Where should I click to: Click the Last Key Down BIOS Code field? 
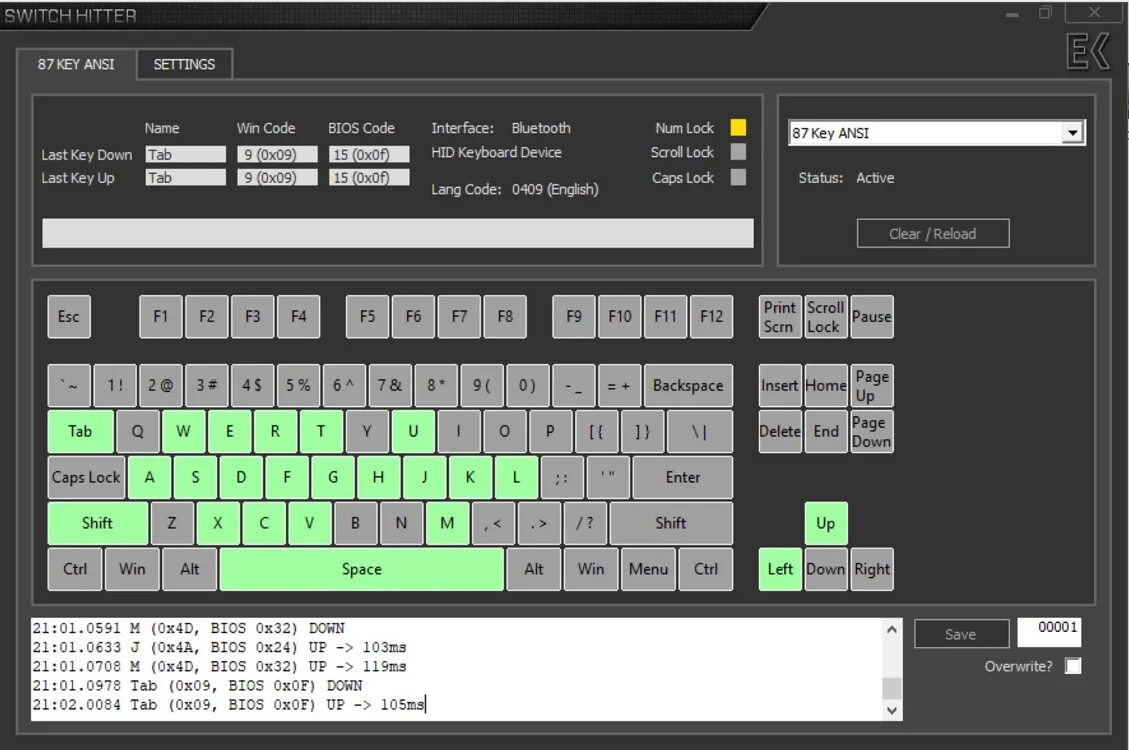pyautogui.click(x=369, y=155)
